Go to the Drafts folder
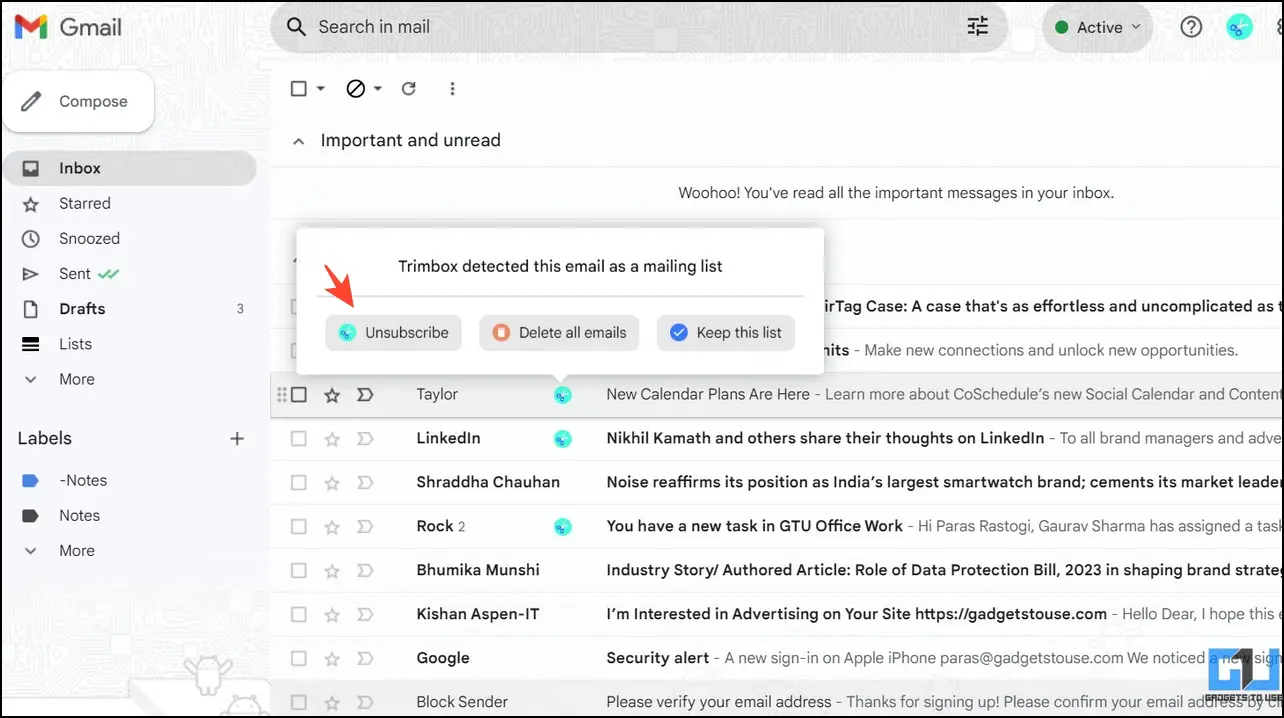1284x718 pixels. pyautogui.click(x=82, y=309)
